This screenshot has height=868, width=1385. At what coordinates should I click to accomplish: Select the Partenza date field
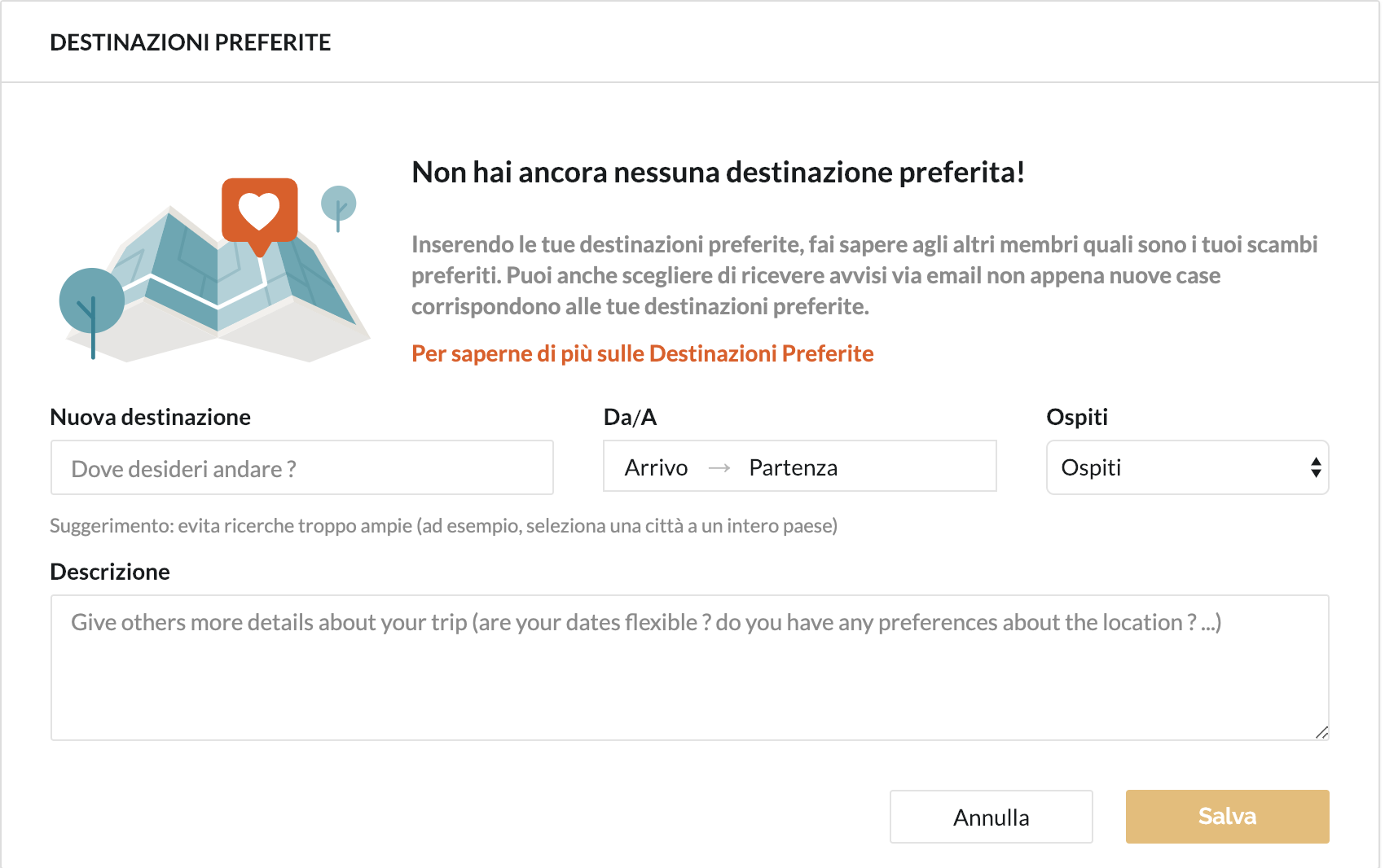[x=793, y=467]
